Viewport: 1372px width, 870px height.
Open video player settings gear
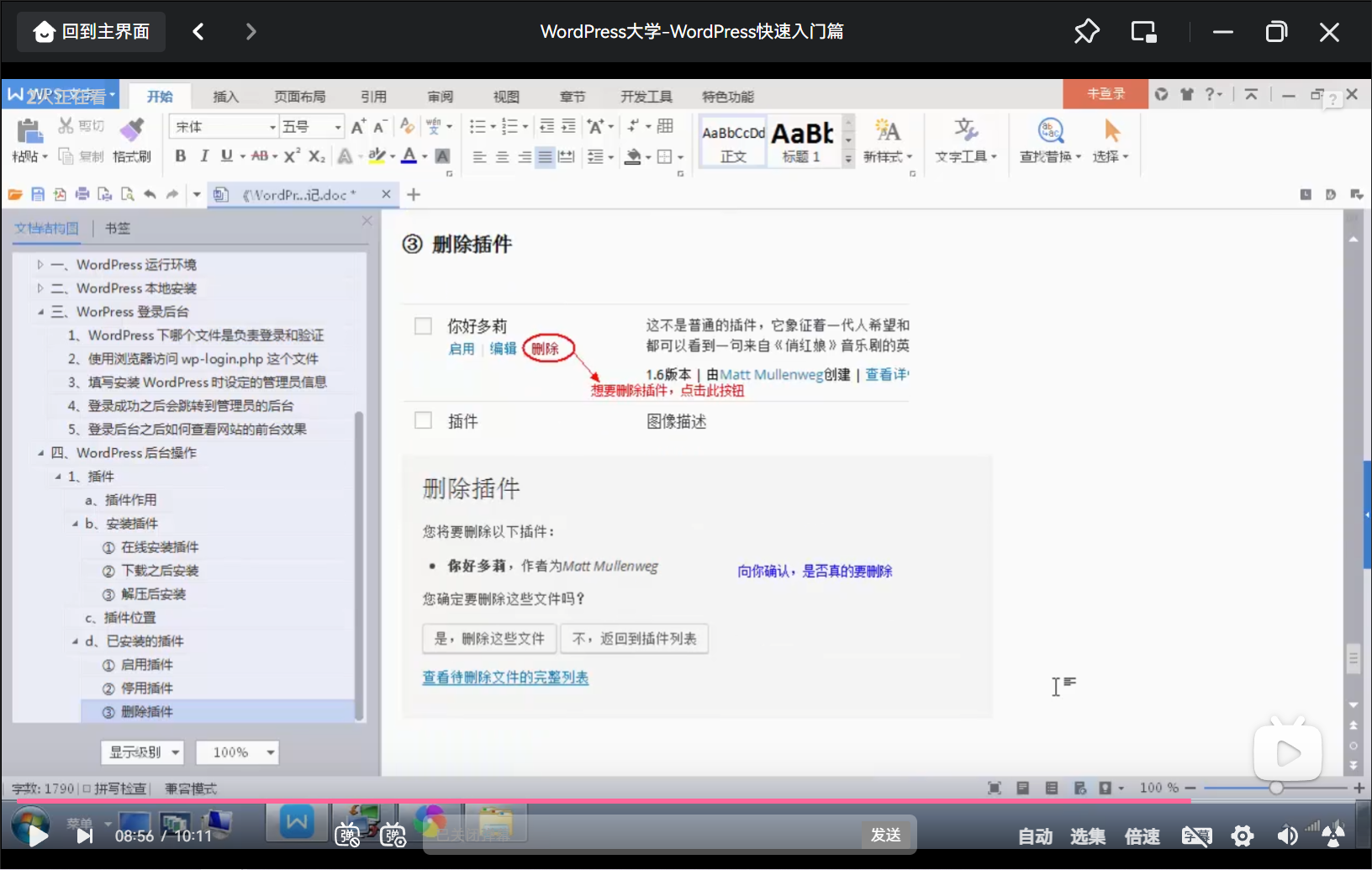click(1243, 836)
